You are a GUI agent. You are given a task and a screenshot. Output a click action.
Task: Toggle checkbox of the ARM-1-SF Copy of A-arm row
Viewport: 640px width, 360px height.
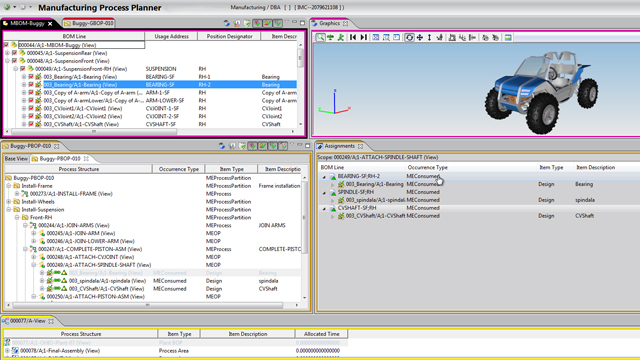31,93
